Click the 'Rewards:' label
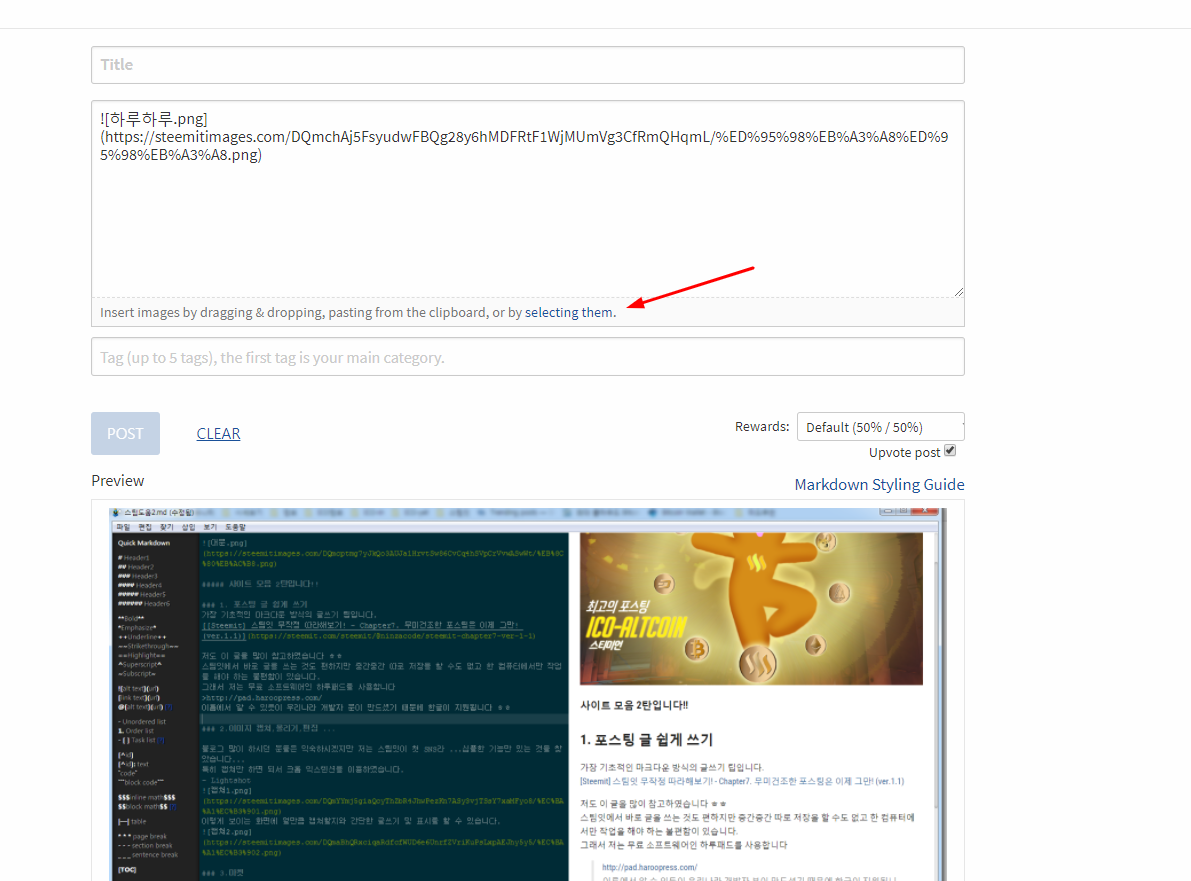The height and width of the screenshot is (881, 1191). pos(762,427)
